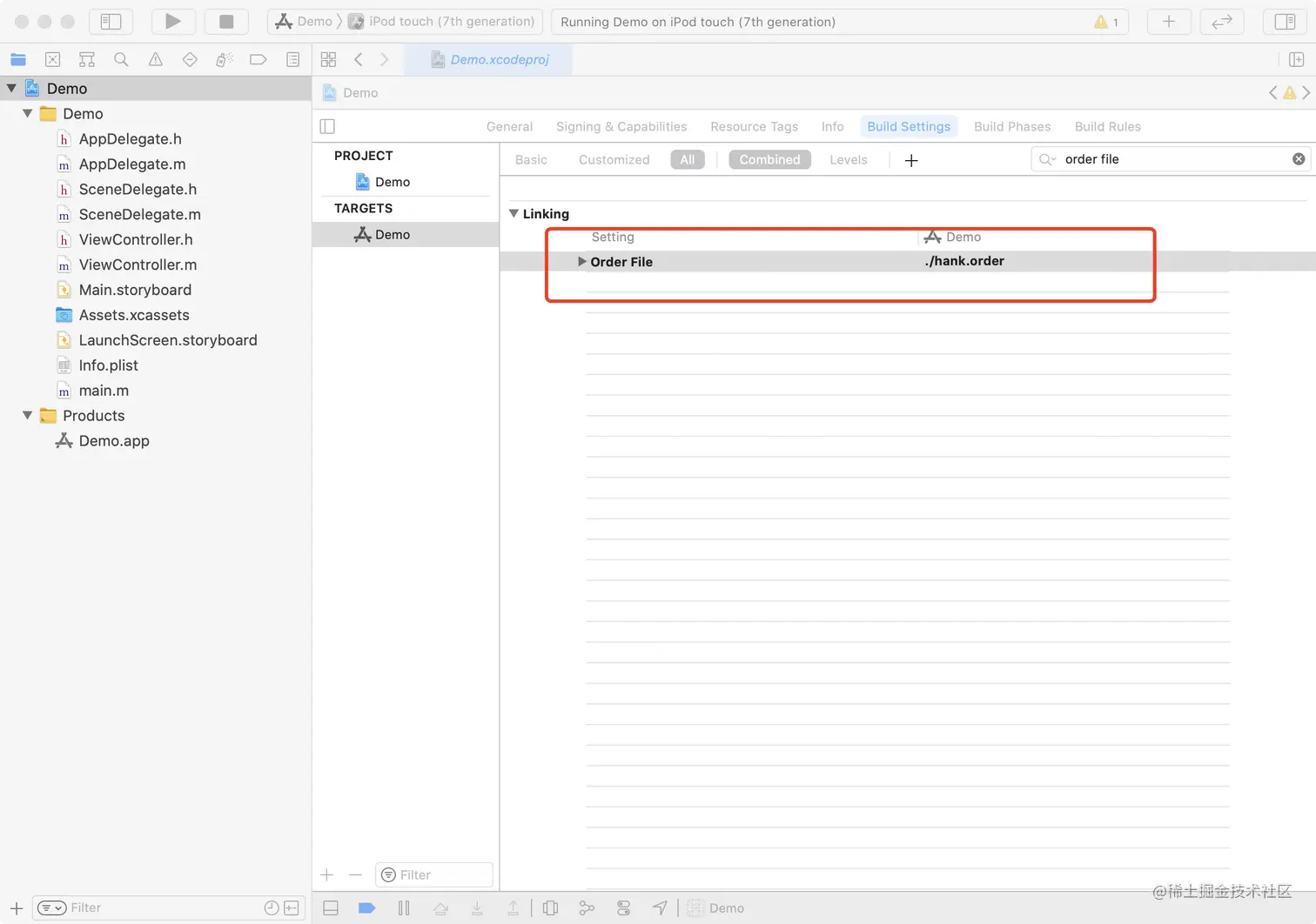1316x924 pixels.
Task: Clear the 'order file' search text
Action: [1298, 159]
